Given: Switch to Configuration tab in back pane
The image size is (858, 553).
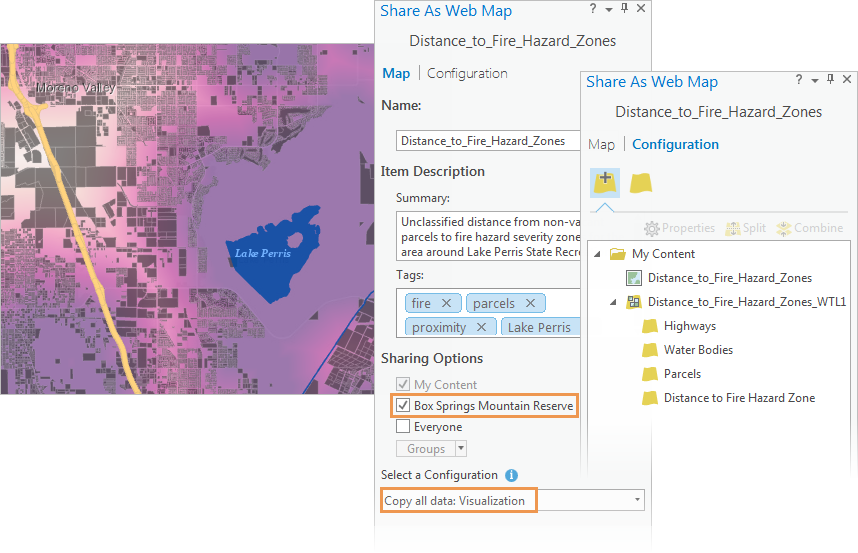Looking at the screenshot, I should point(467,73).
